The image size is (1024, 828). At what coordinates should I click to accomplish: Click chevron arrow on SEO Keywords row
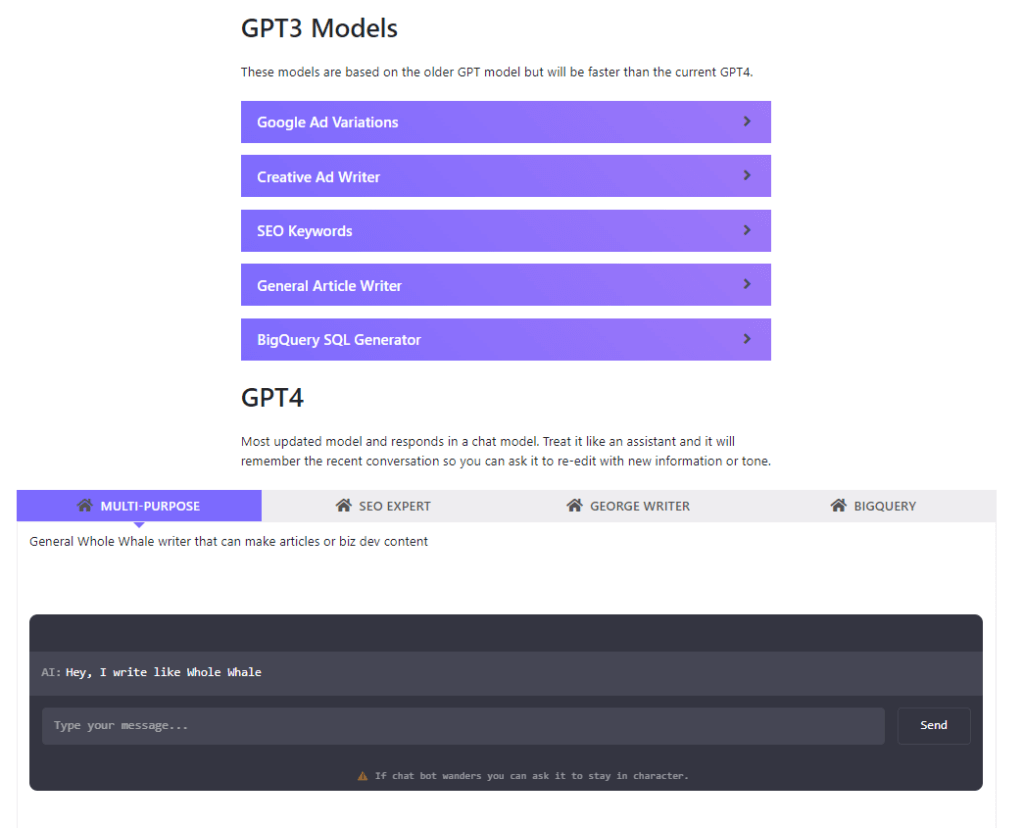click(x=747, y=231)
